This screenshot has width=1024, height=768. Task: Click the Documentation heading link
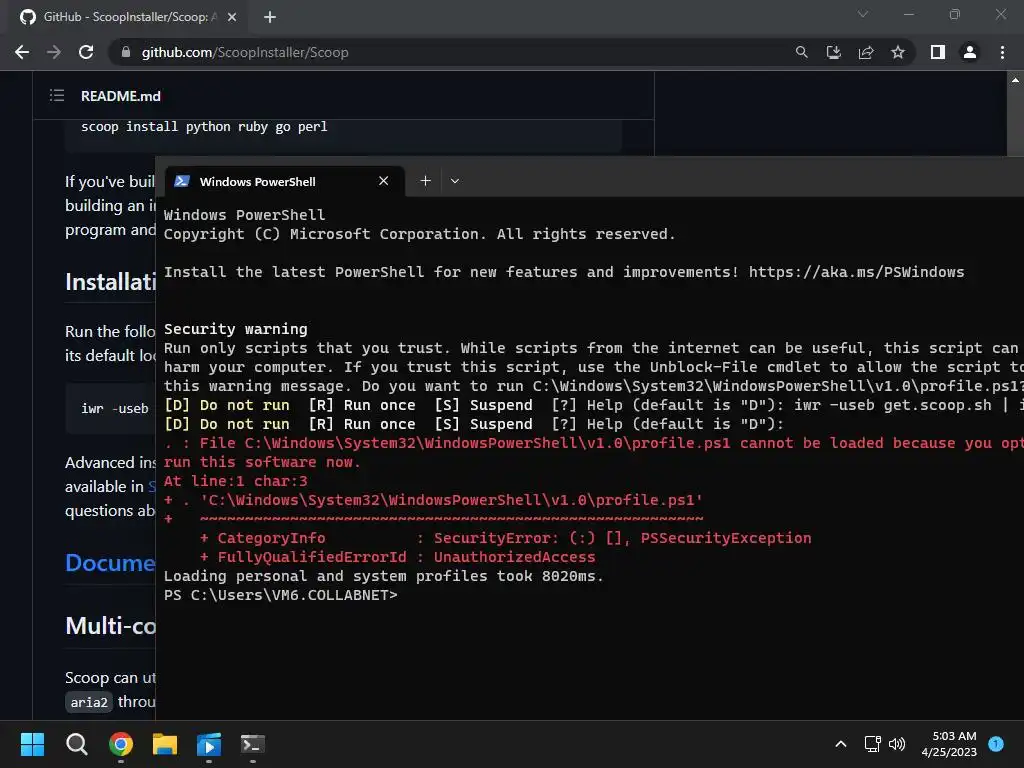coord(110,562)
